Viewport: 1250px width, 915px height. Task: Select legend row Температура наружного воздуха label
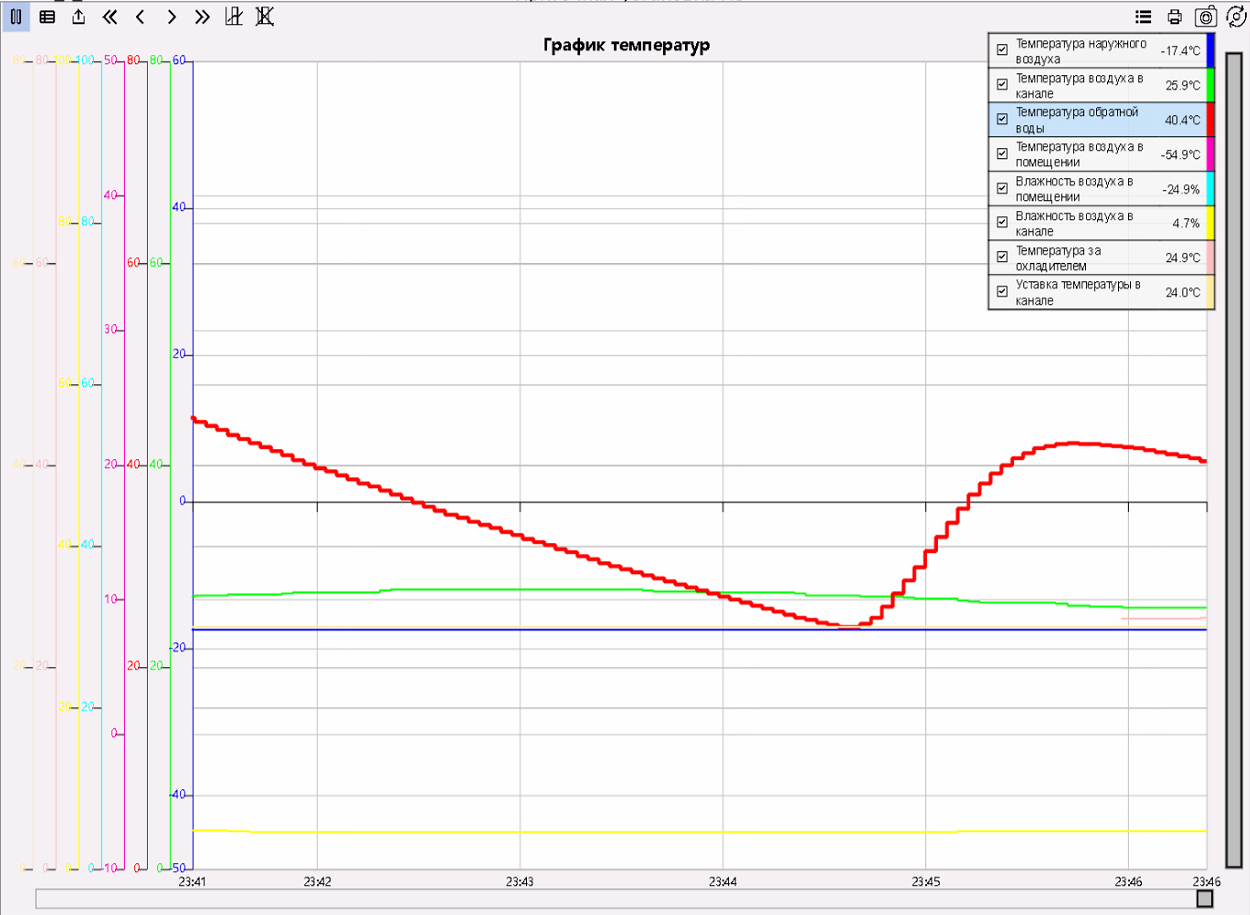(1079, 51)
